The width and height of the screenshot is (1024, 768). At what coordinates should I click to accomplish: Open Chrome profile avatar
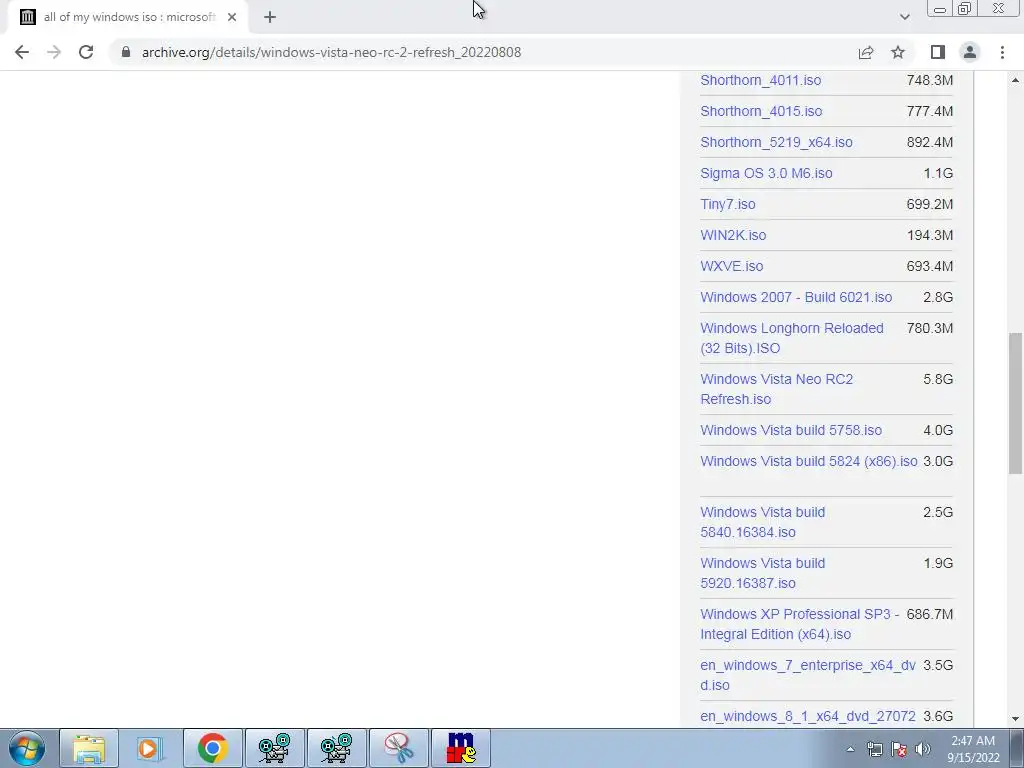pos(970,52)
